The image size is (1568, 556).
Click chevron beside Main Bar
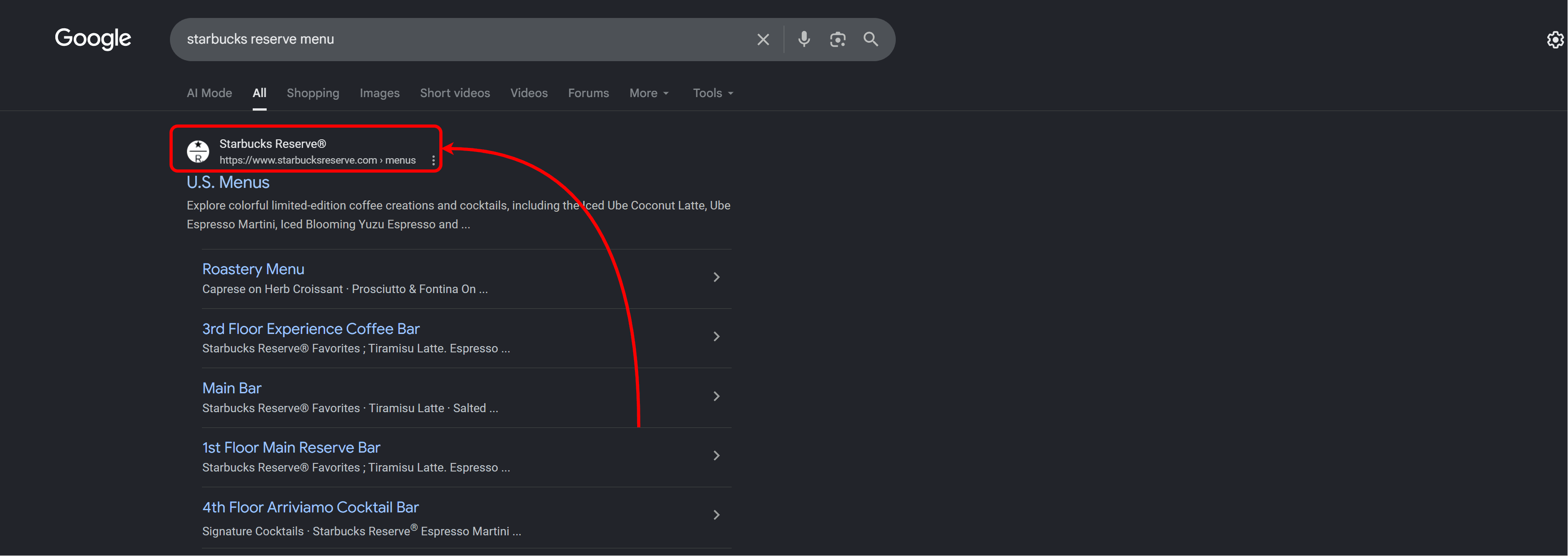tap(716, 396)
